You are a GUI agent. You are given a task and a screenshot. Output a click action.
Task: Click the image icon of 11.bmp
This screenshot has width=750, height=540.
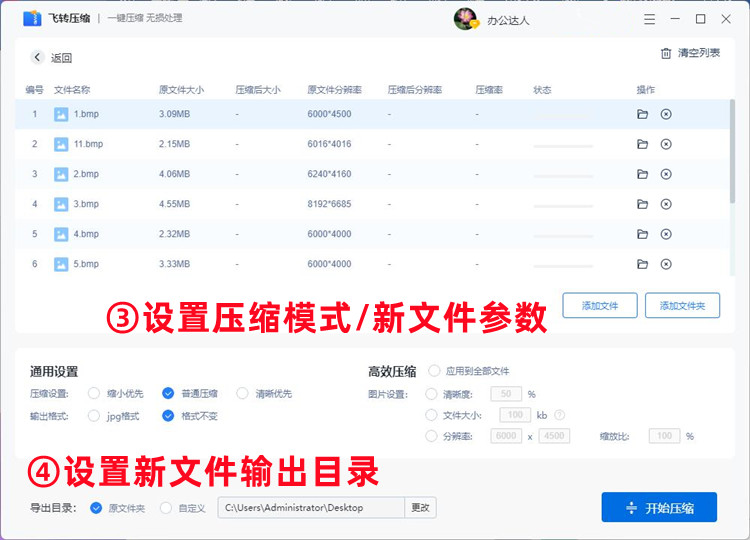tap(61, 144)
